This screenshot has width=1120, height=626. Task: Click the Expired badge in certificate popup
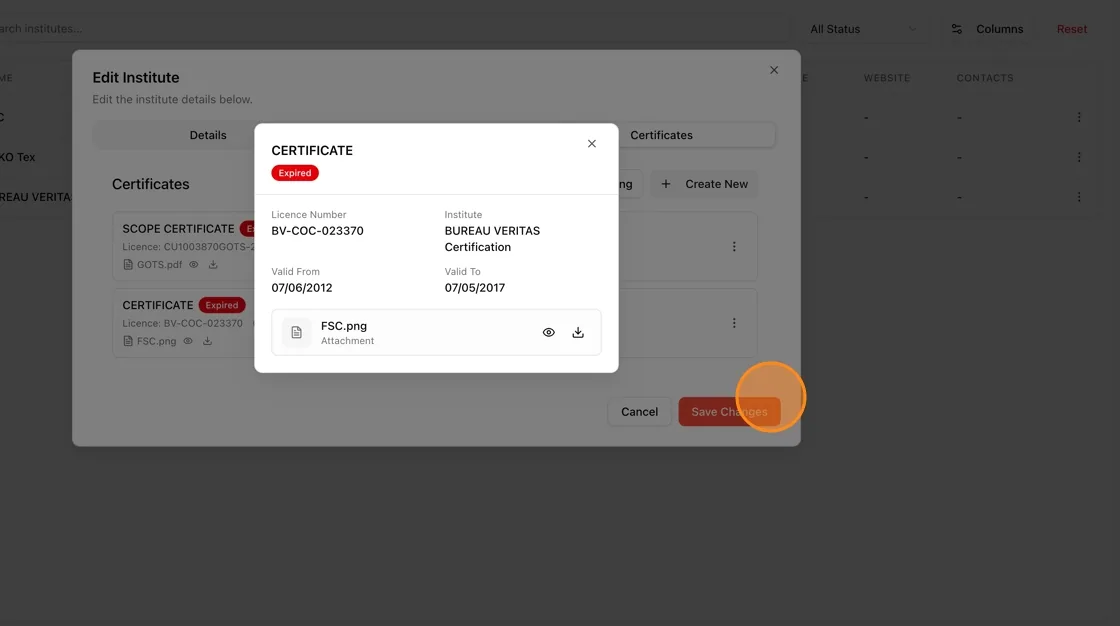(295, 173)
